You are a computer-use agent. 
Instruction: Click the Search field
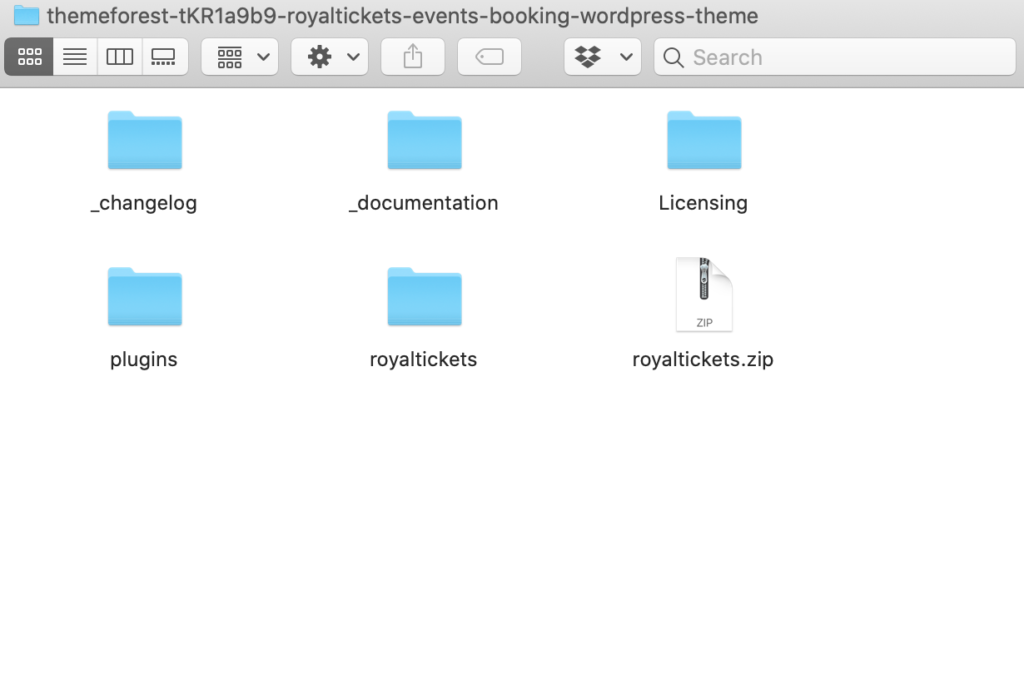click(x=835, y=57)
